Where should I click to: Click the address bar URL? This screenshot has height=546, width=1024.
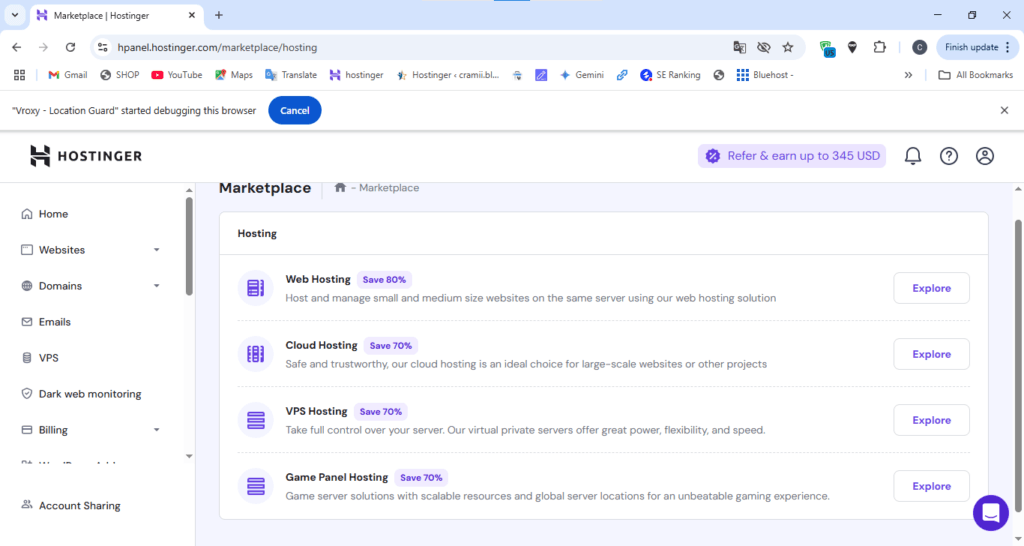click(217, 47)
